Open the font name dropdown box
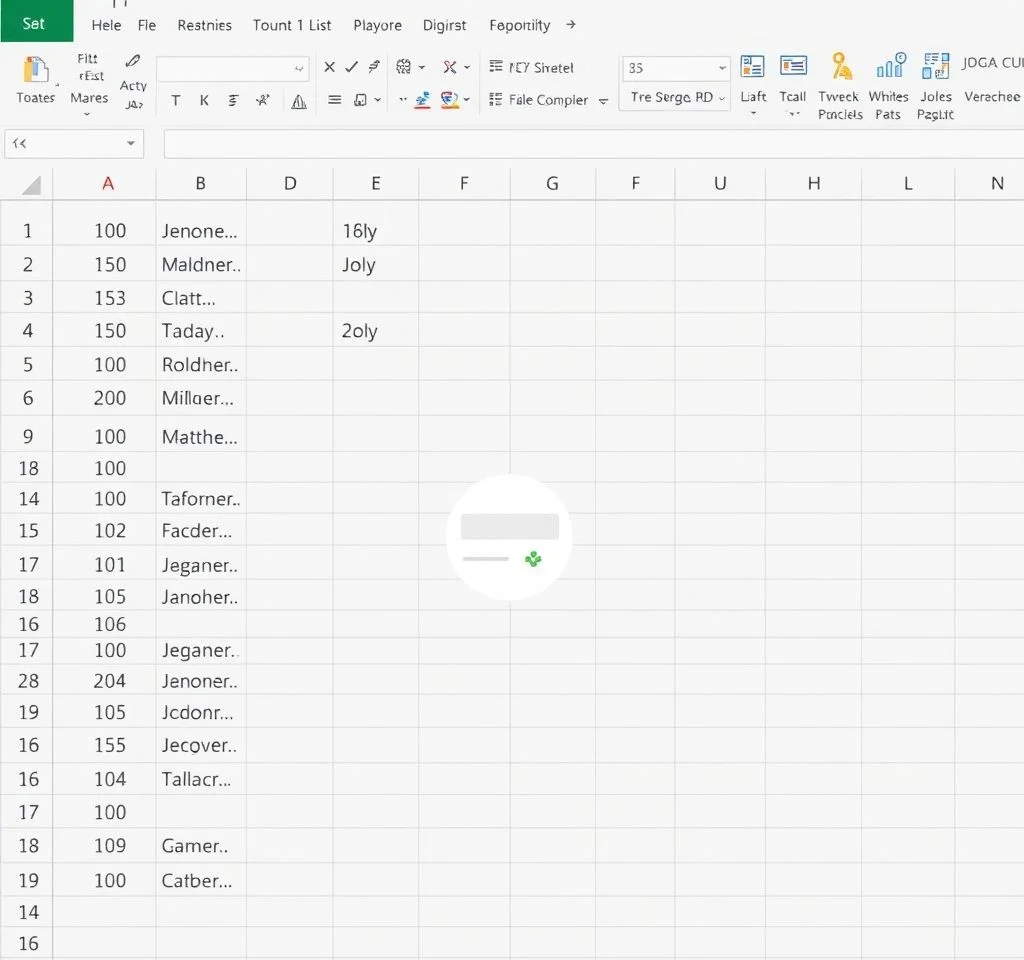 (232, 68)
